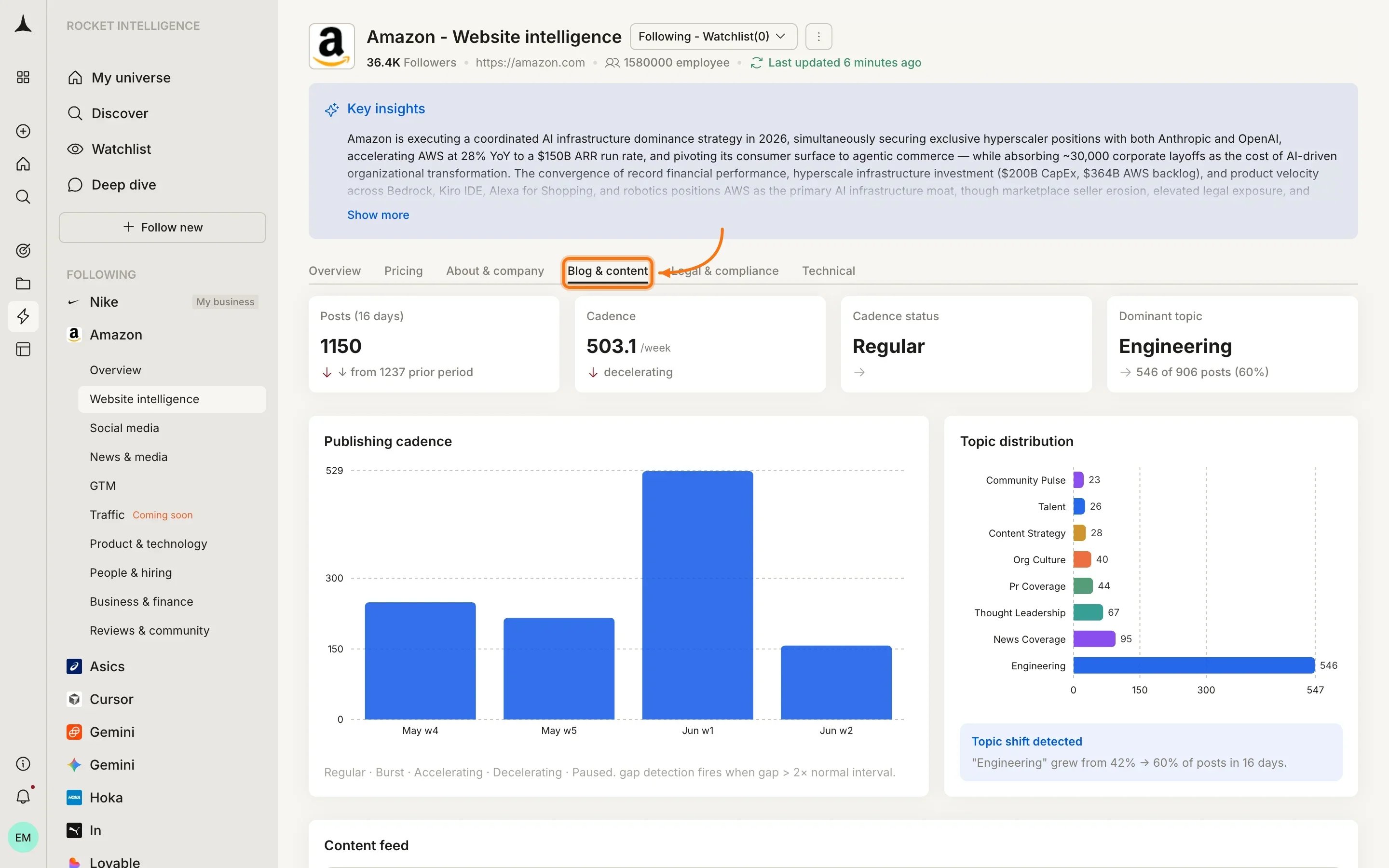This screenshot has width=1389, height=868.
Task: Expand insights with Show more link
Action: point(378,215)
